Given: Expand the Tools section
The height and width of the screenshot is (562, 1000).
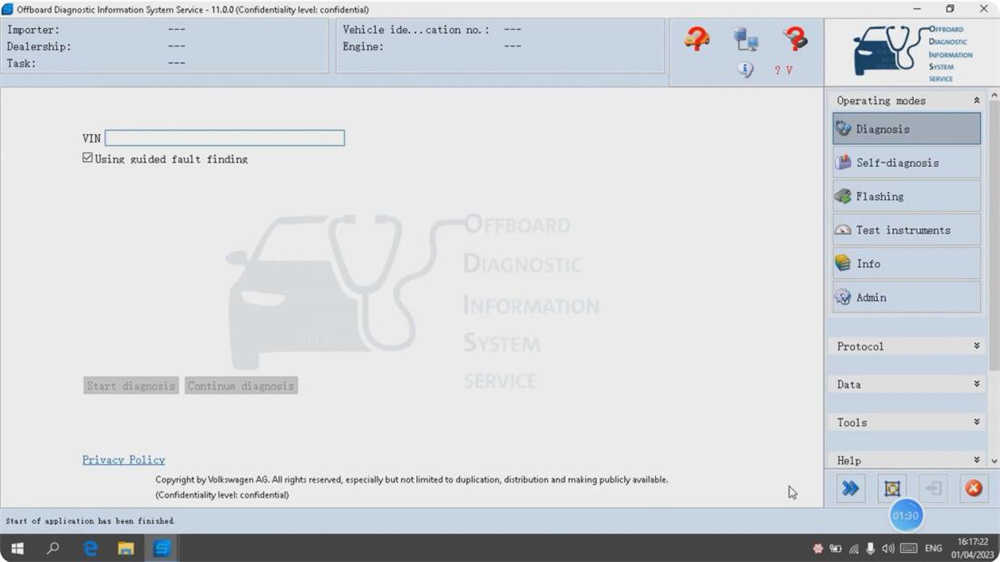Looking at the screenshot, I should tap(906, 422).
